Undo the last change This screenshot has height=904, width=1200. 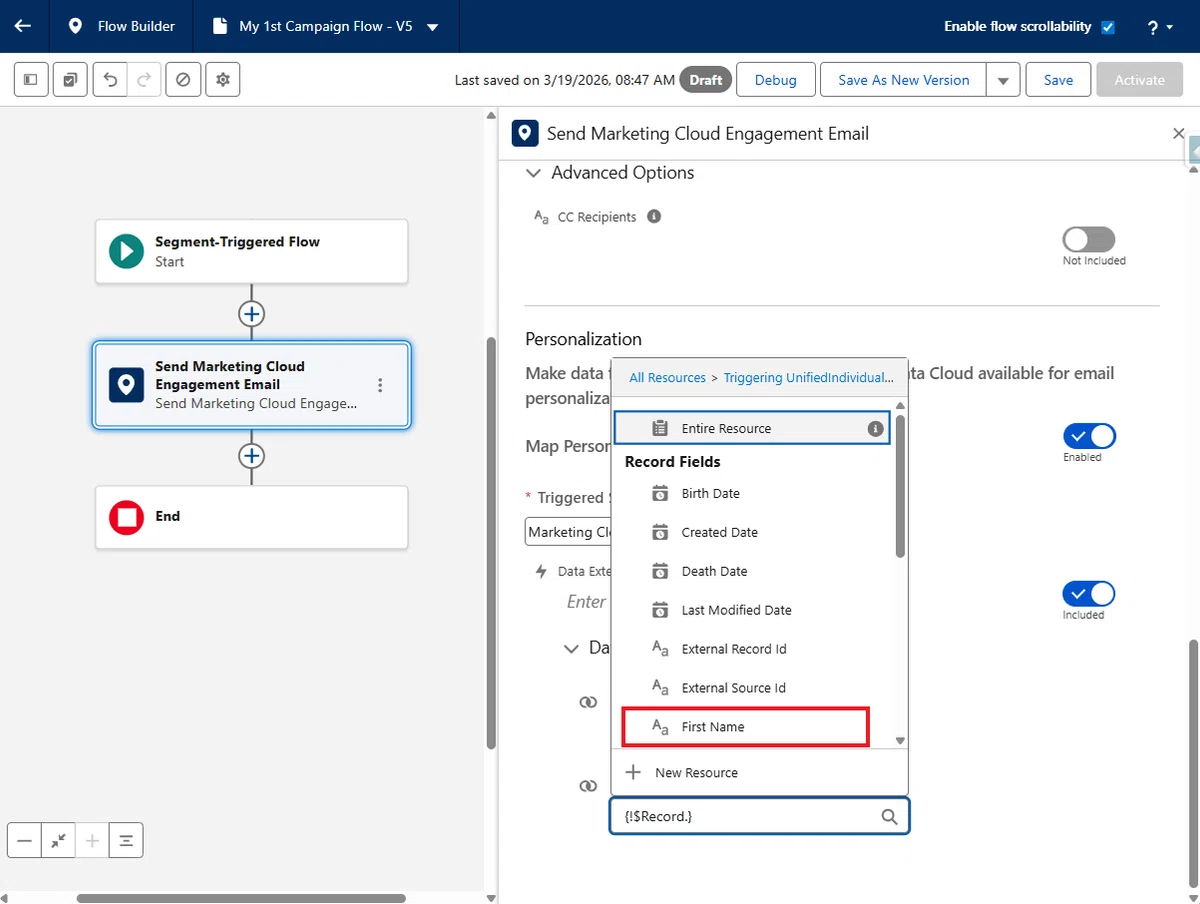pyautogui.click(x=110, y=80)
